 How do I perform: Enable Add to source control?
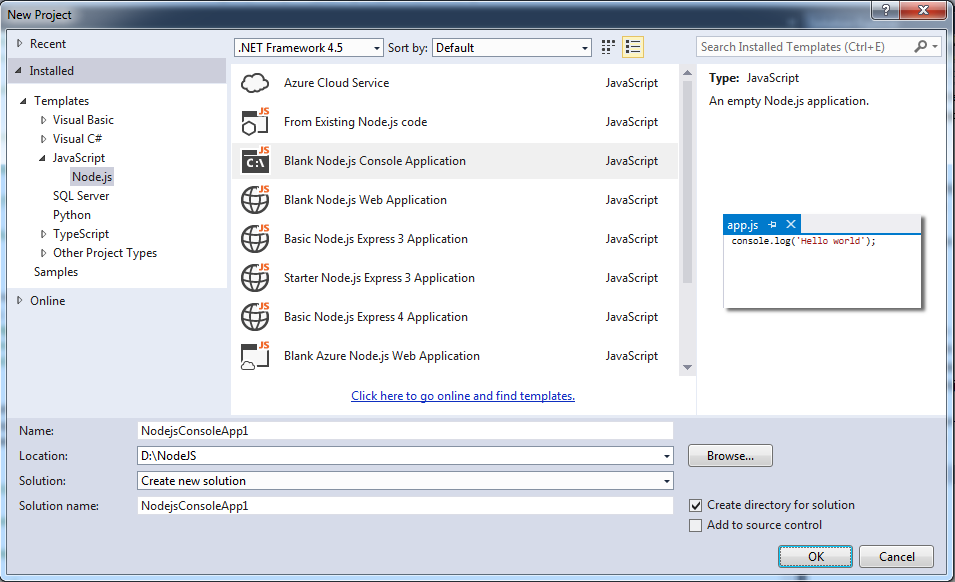tap(695, 524)
